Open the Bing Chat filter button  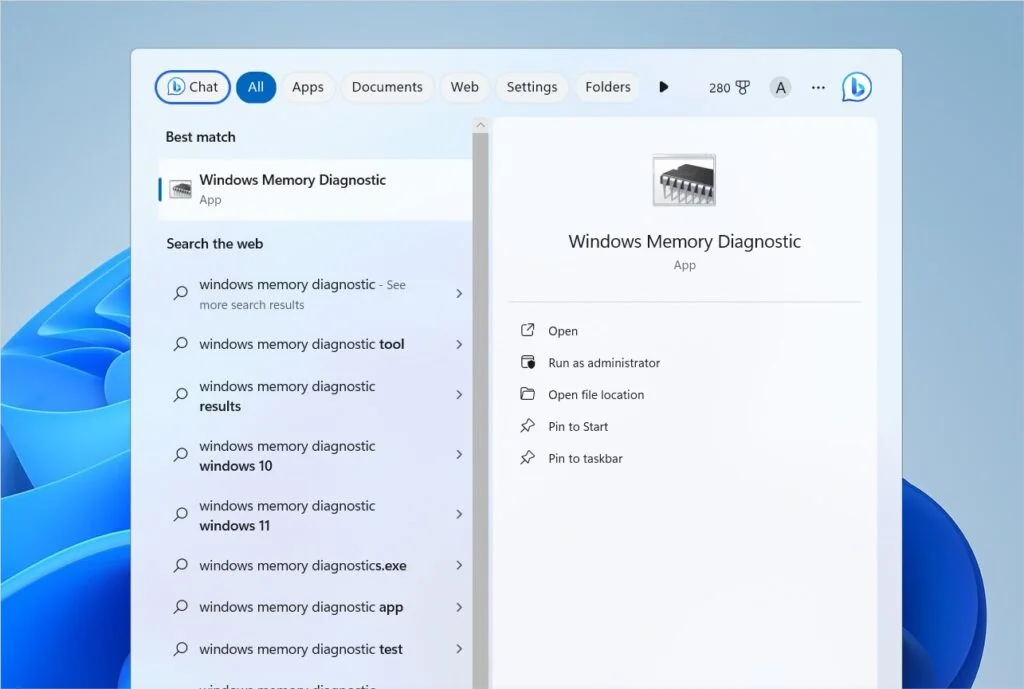(x=193, y=87)
